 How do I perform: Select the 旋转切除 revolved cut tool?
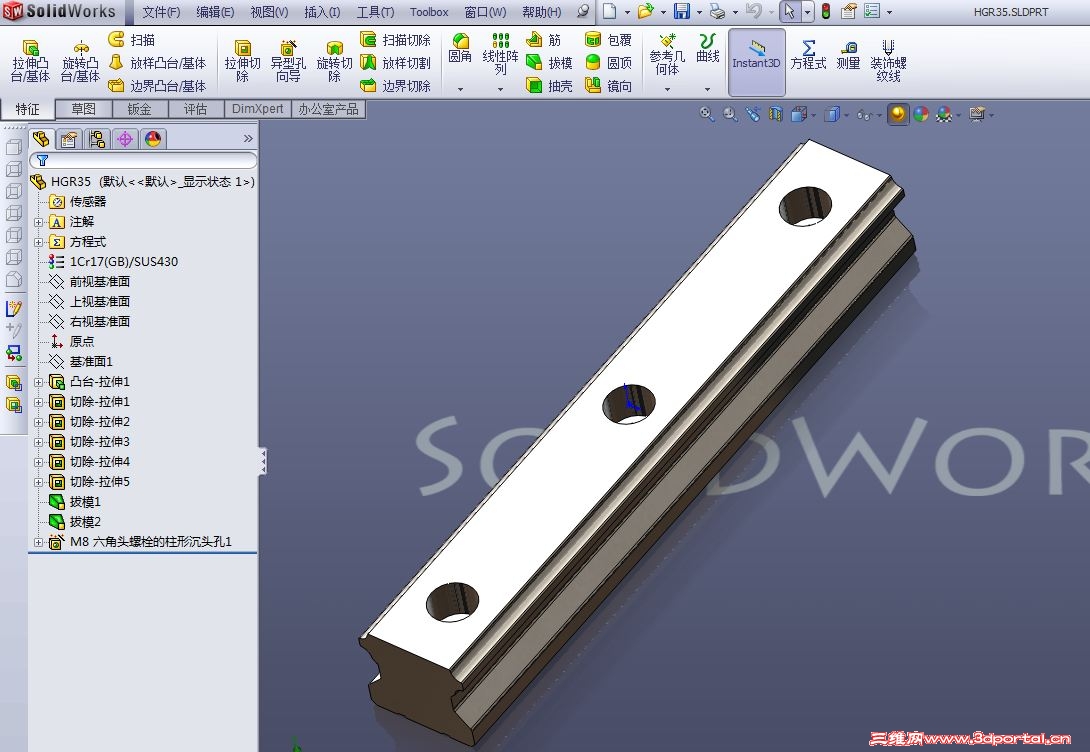tap(334, 61)
